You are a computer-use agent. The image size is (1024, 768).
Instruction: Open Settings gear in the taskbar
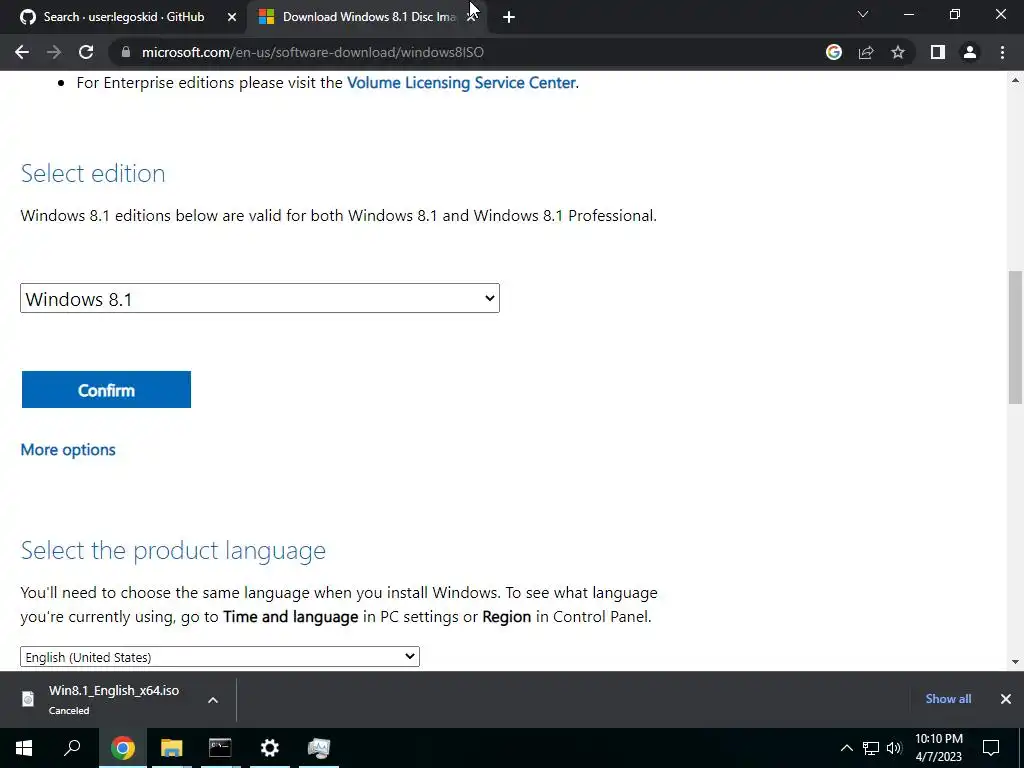coord(269,748)
